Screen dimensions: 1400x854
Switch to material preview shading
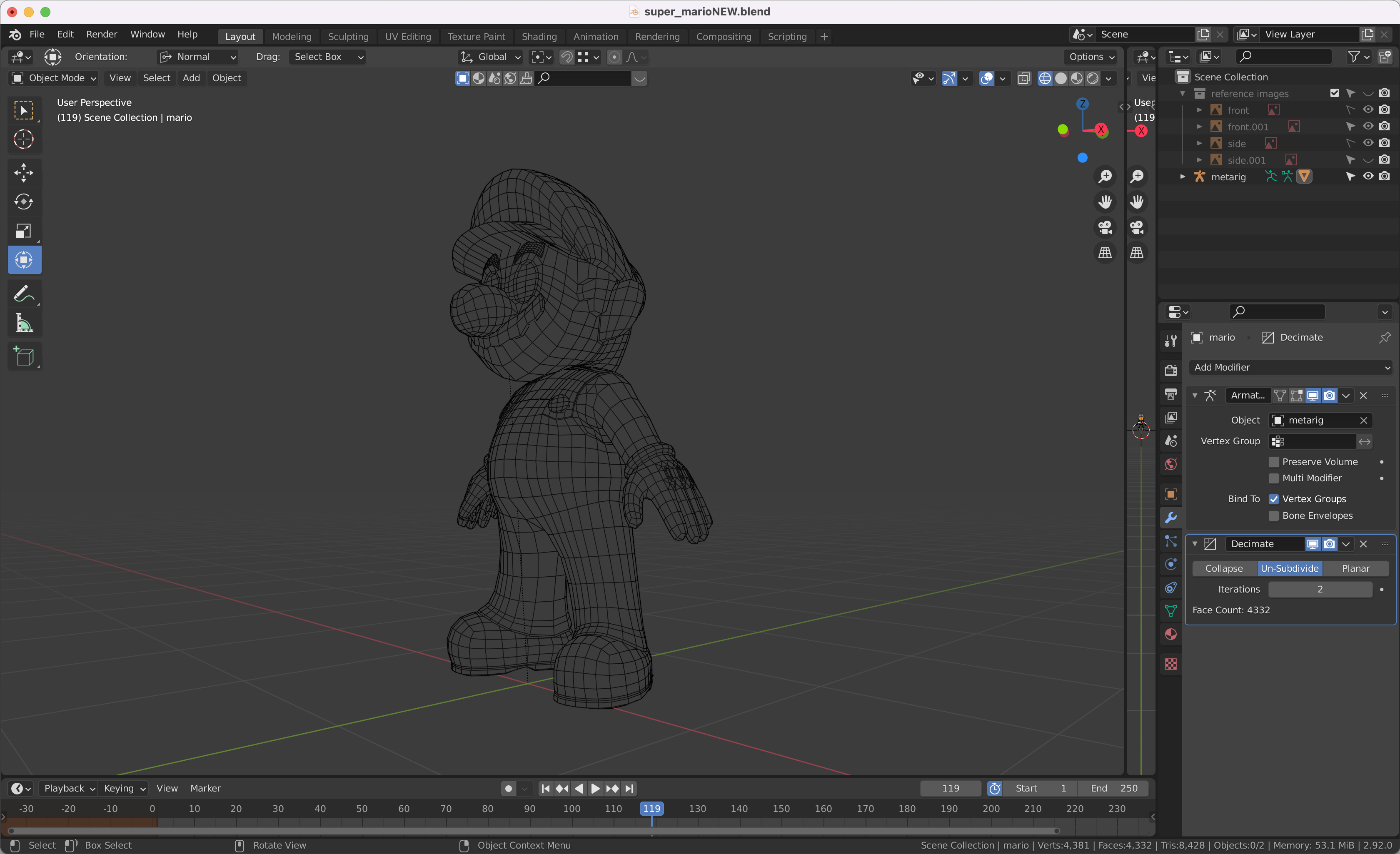(1076, 78)
